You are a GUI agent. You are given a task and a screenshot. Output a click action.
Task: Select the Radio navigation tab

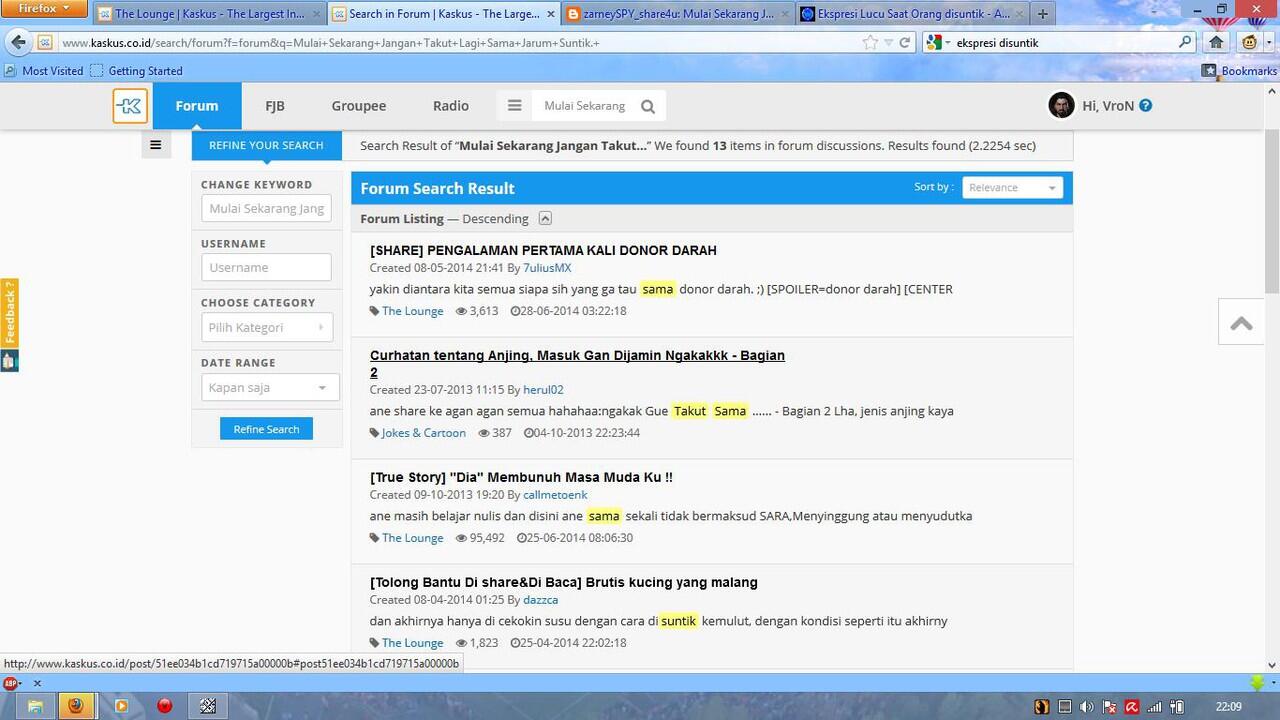click(451, 106)
